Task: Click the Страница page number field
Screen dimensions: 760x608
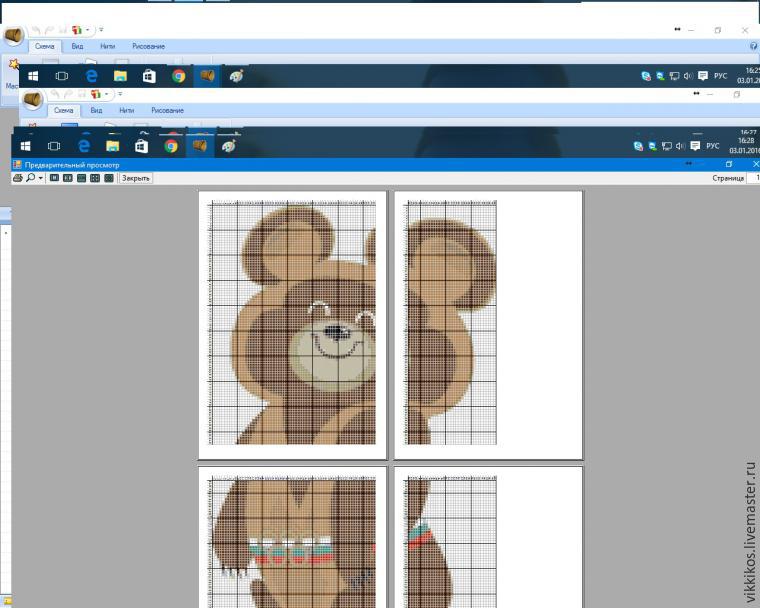Action: 754,178
